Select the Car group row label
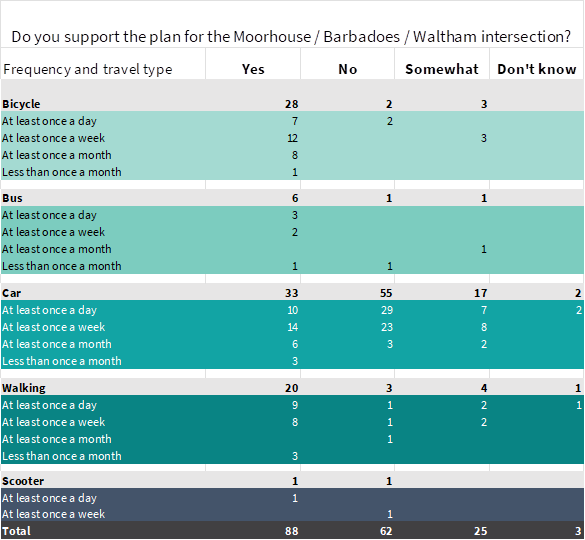Screen dimensions: 585x540 (x=11, y=293)
